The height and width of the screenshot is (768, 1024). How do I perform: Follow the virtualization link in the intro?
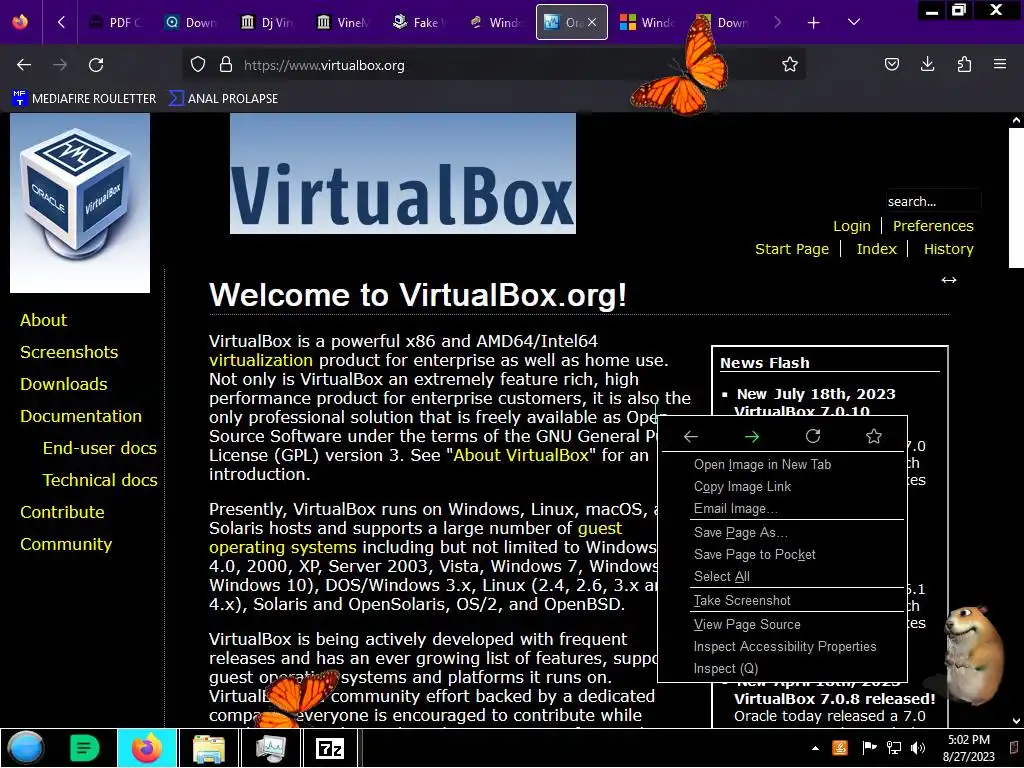tap(261, 360)
